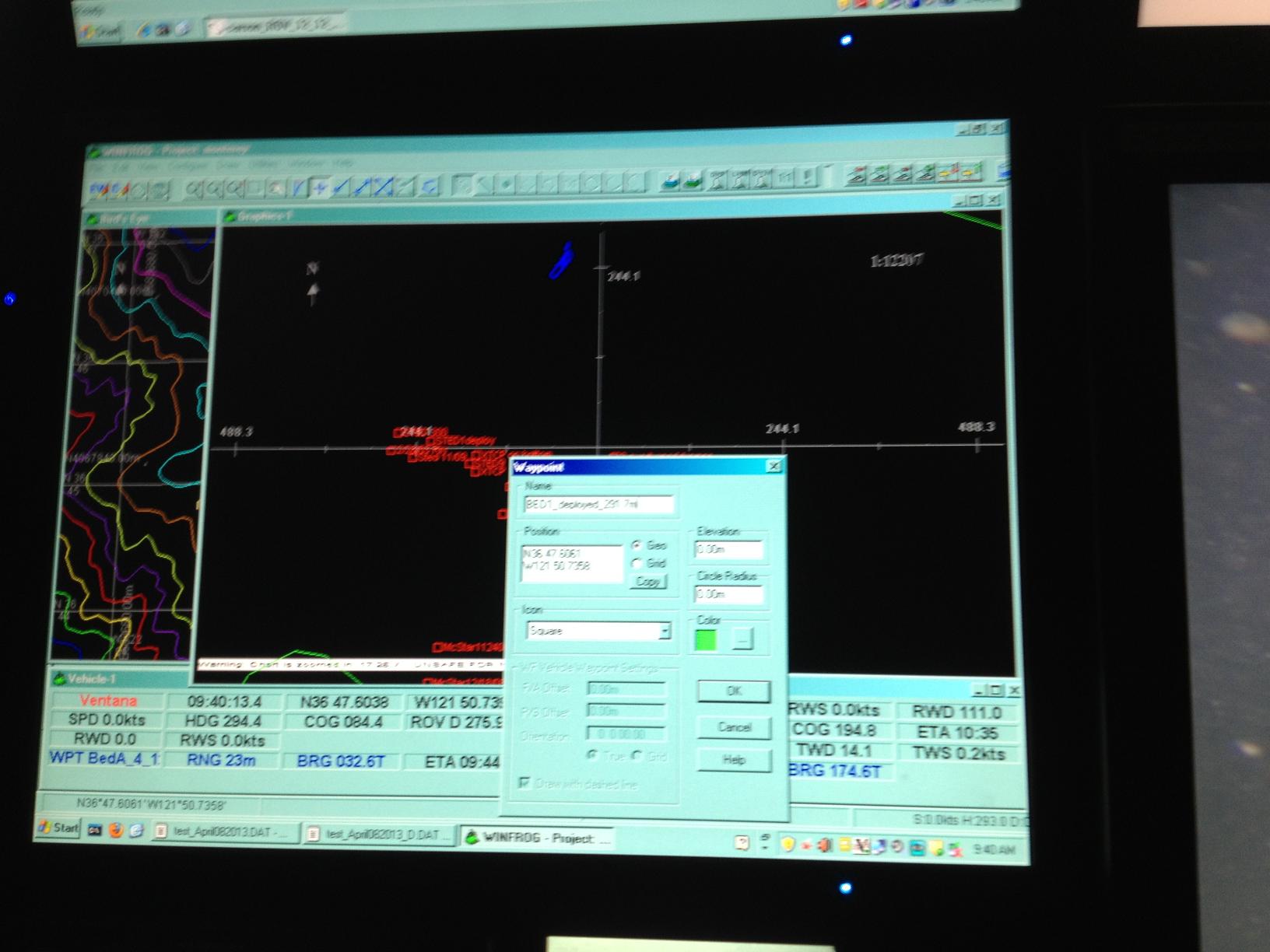Click the crossed blue lines tool icon

coord(384,187)
